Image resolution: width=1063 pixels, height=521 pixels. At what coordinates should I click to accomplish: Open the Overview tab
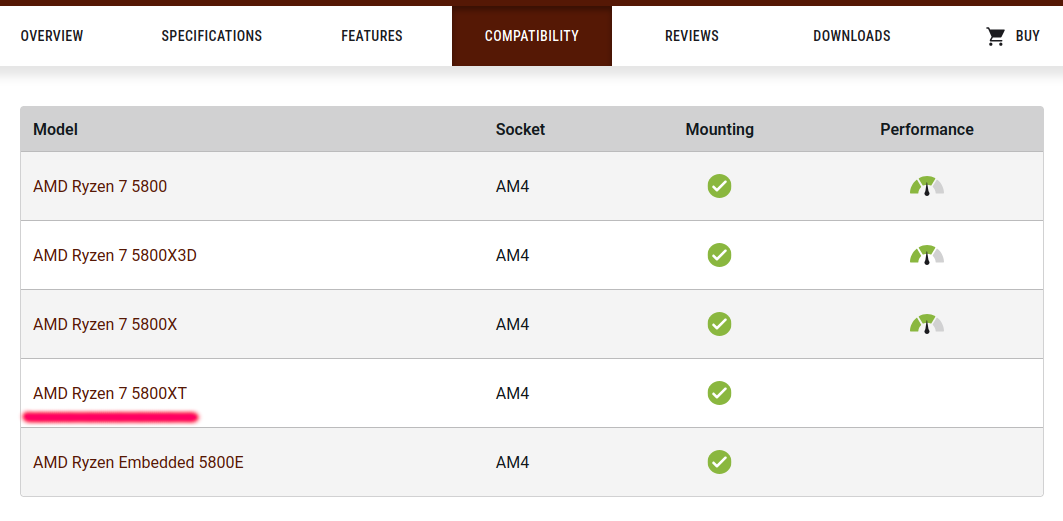click(x=52, y=36)
